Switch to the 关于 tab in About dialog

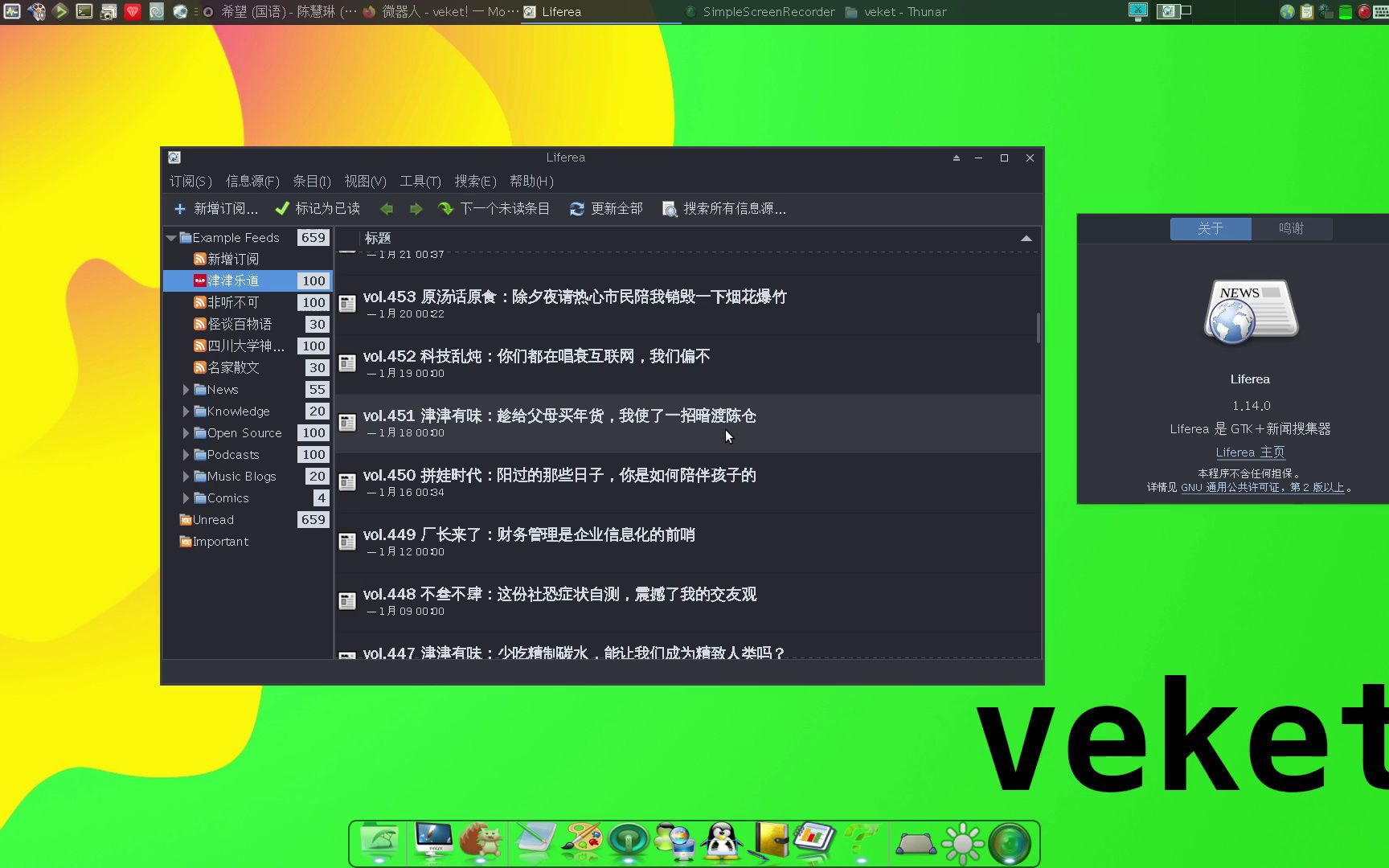[x=1211, y=228]
